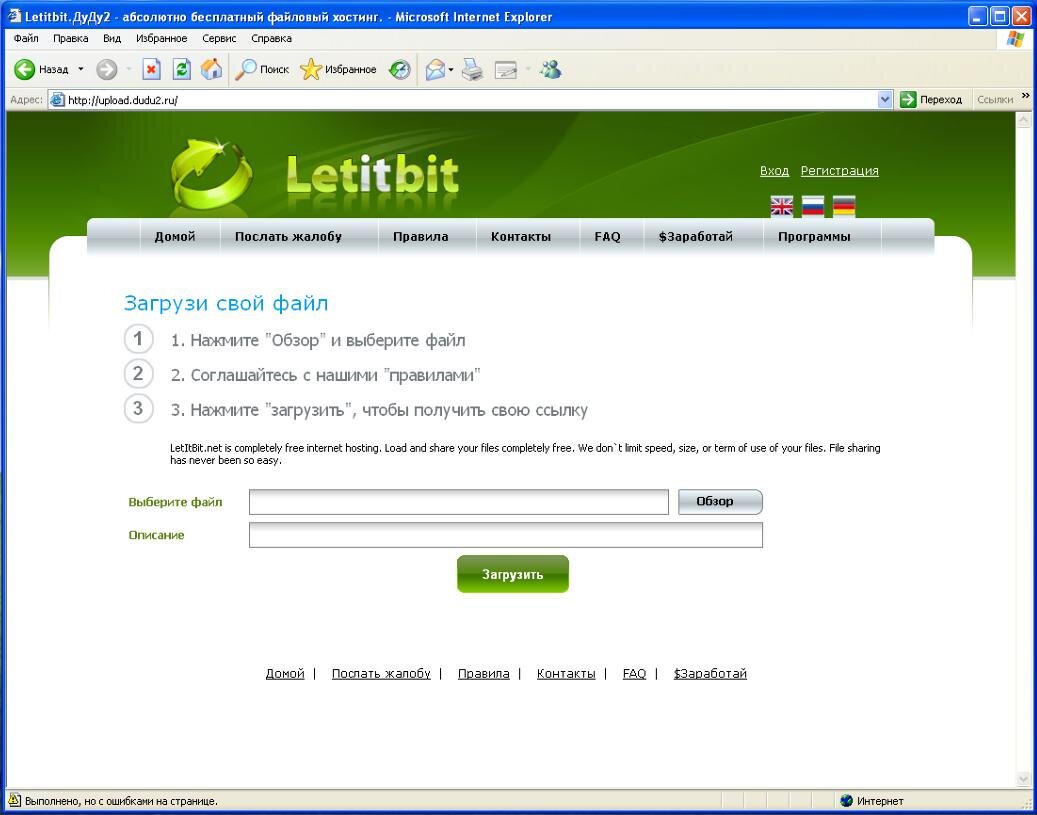The width and height of the screenshot is (1037, 815).
Task: Choose the Russian flag language icon
Action: click(x=813, y=206)
